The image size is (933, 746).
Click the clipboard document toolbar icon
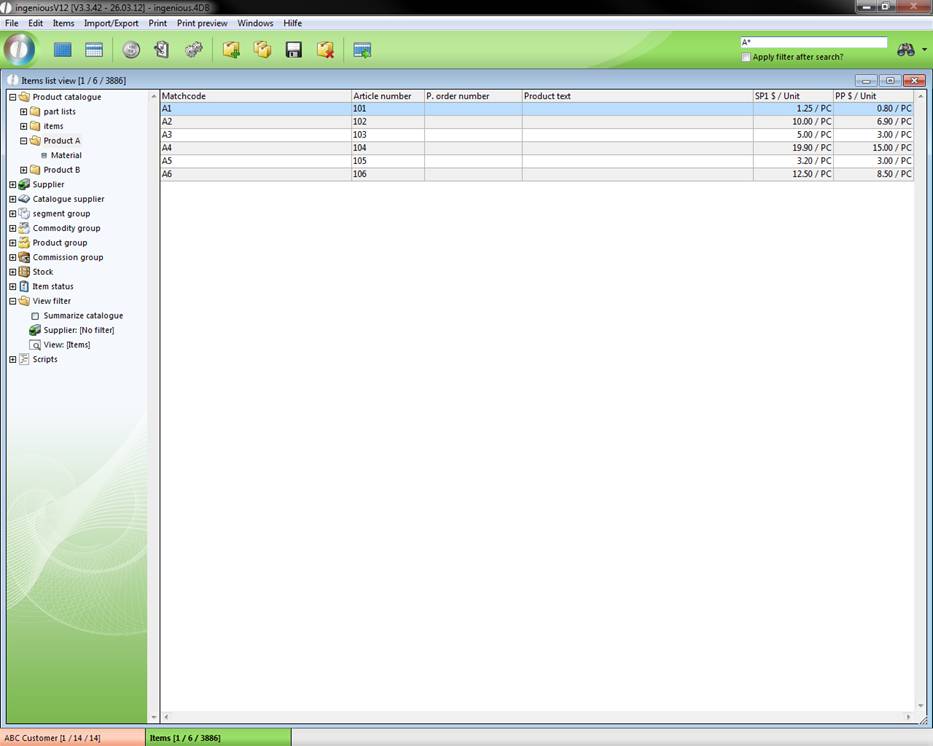[162, 50]
